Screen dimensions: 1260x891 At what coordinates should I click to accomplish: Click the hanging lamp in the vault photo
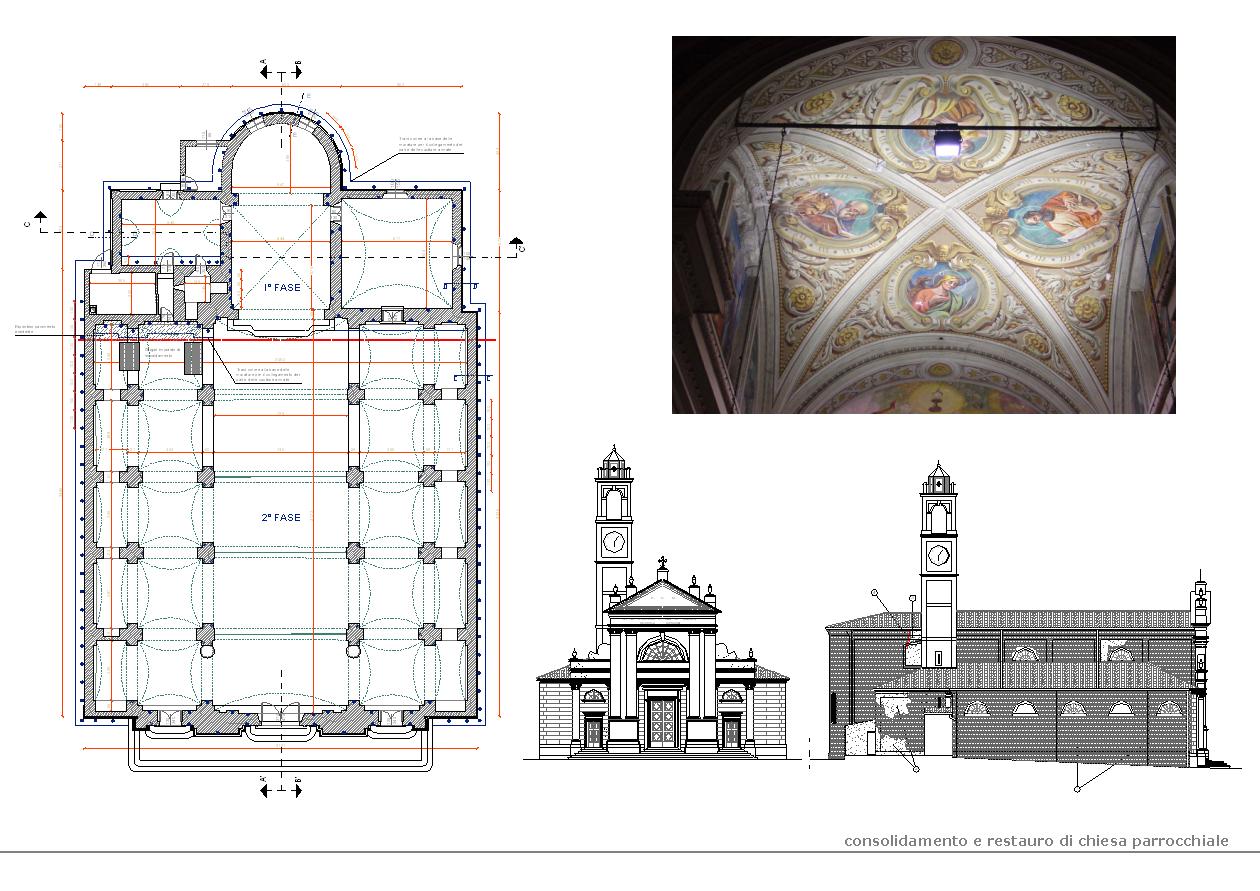click(945, 142)
